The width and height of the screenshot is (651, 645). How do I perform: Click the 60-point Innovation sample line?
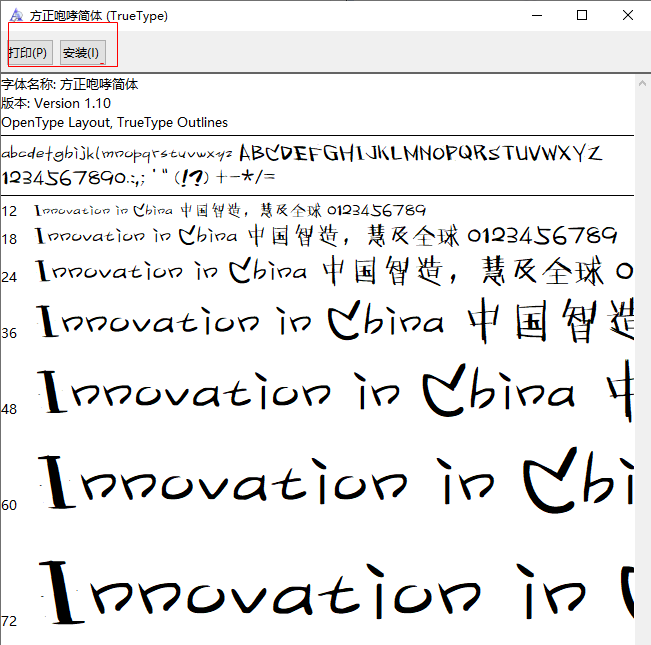[335, 481]
